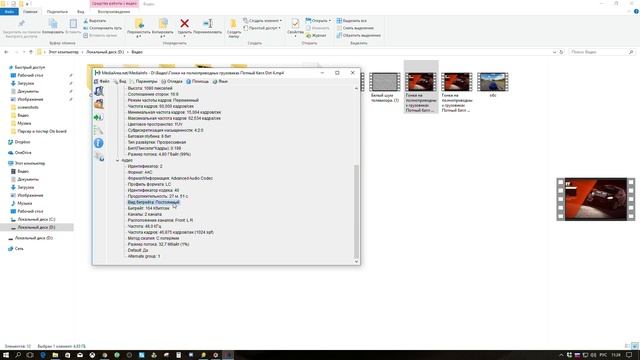Switch to Воспроизведение ribbon tab
640x360 pixels.
[x=114, y=12]
